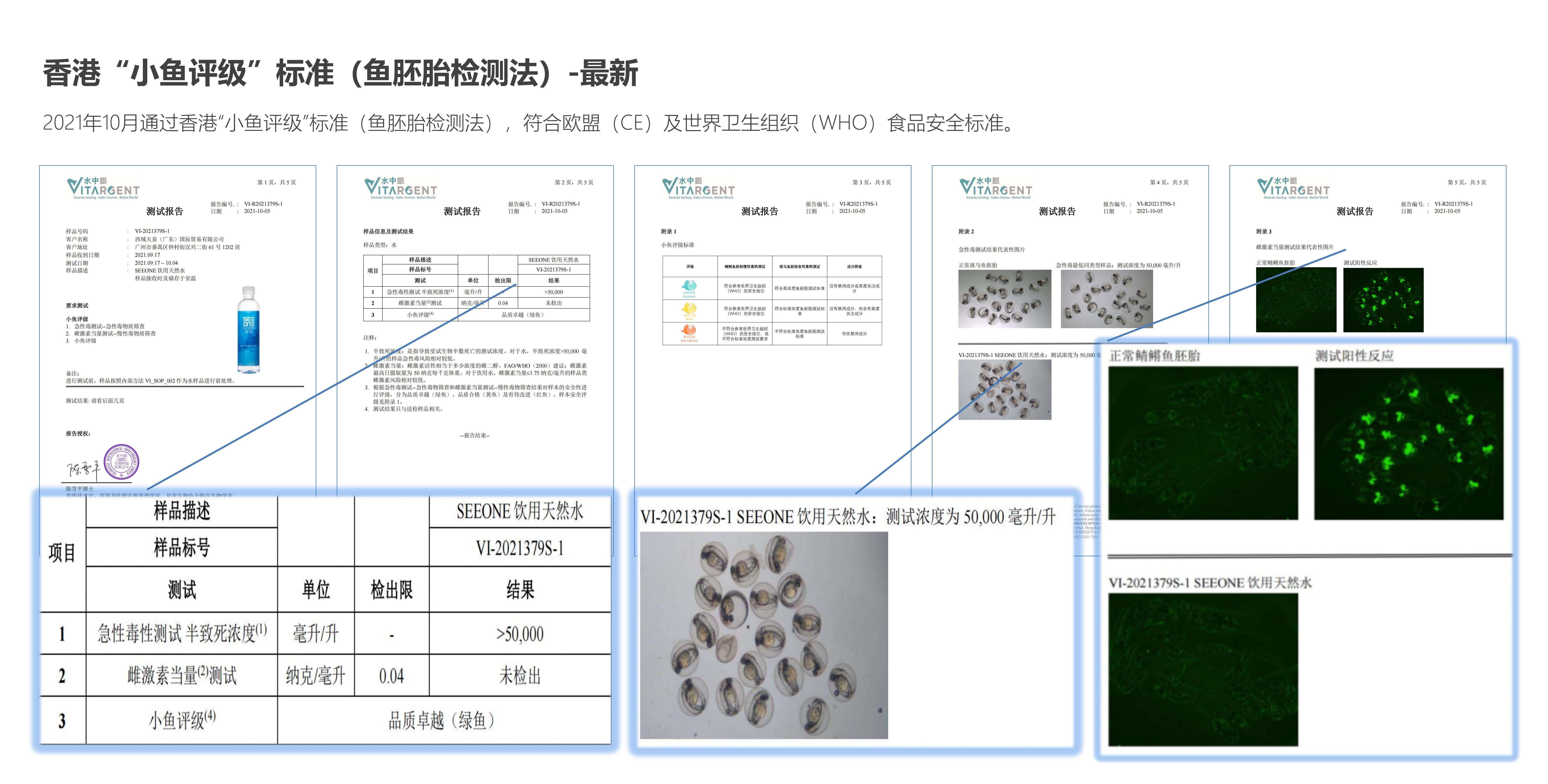Open the small 测试阳性反应 image on page 5
The width and height of the screenshot is (1548, 784).
pos(1383,300)
